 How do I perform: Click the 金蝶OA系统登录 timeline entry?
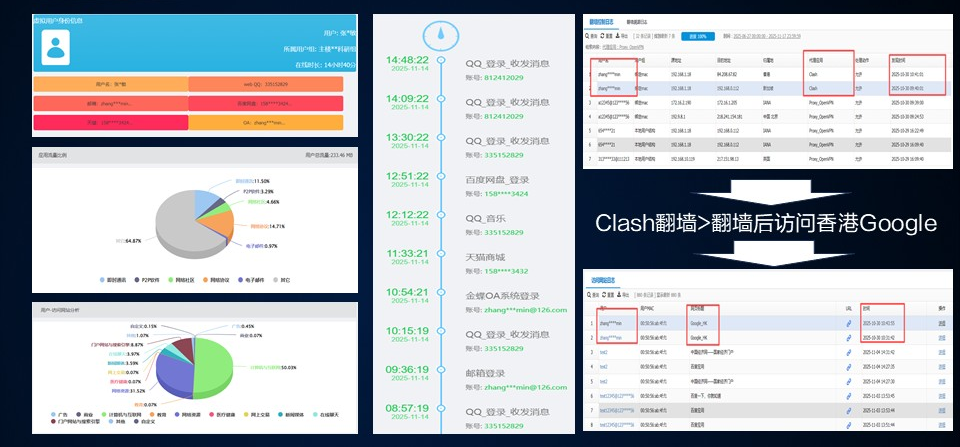(x=503, y=296)
